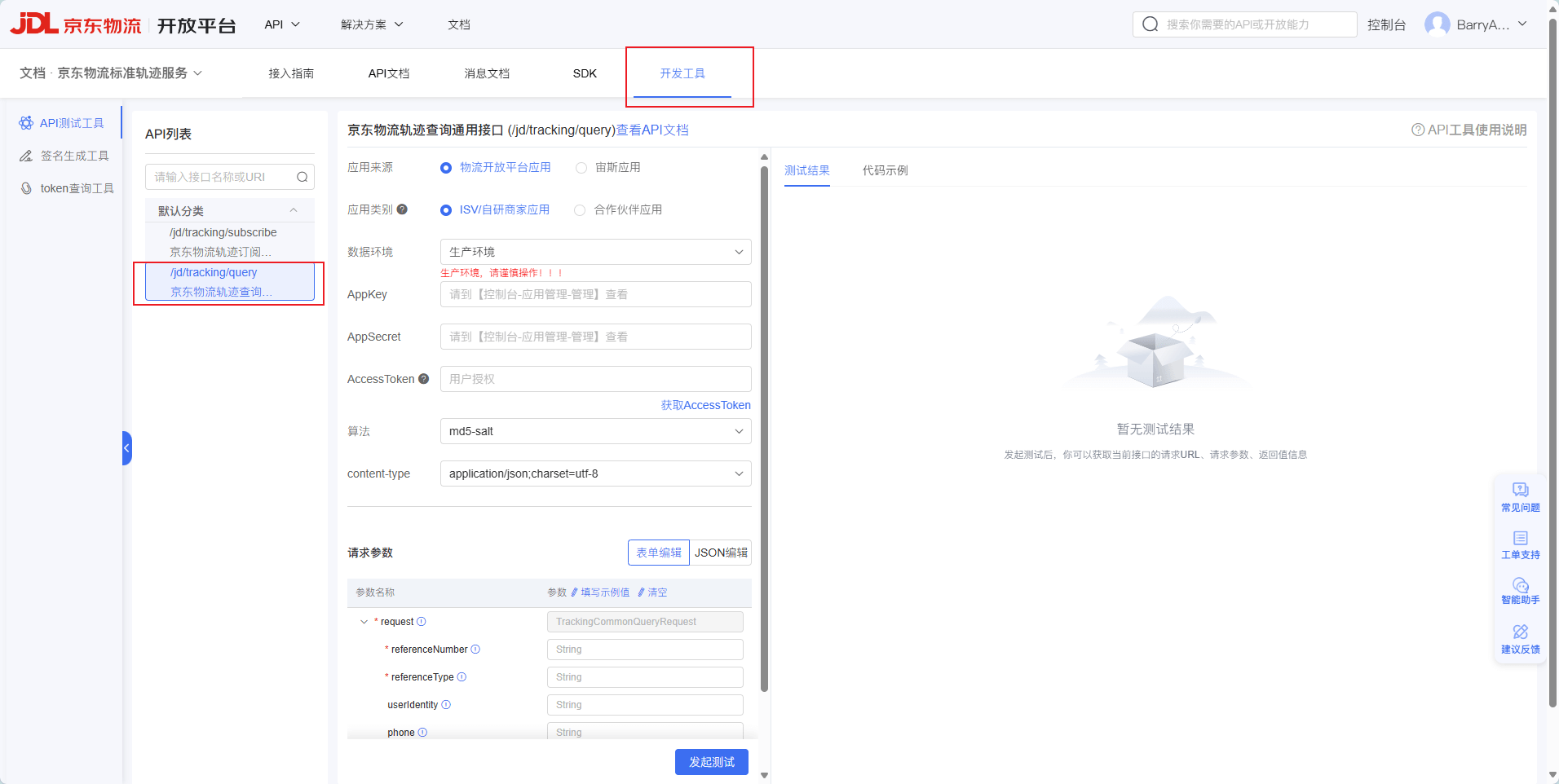The width and height of the screenshot is (1559, 784).
Task: Switch to the 代码示例 tab
Action: [x=885, y=170]
